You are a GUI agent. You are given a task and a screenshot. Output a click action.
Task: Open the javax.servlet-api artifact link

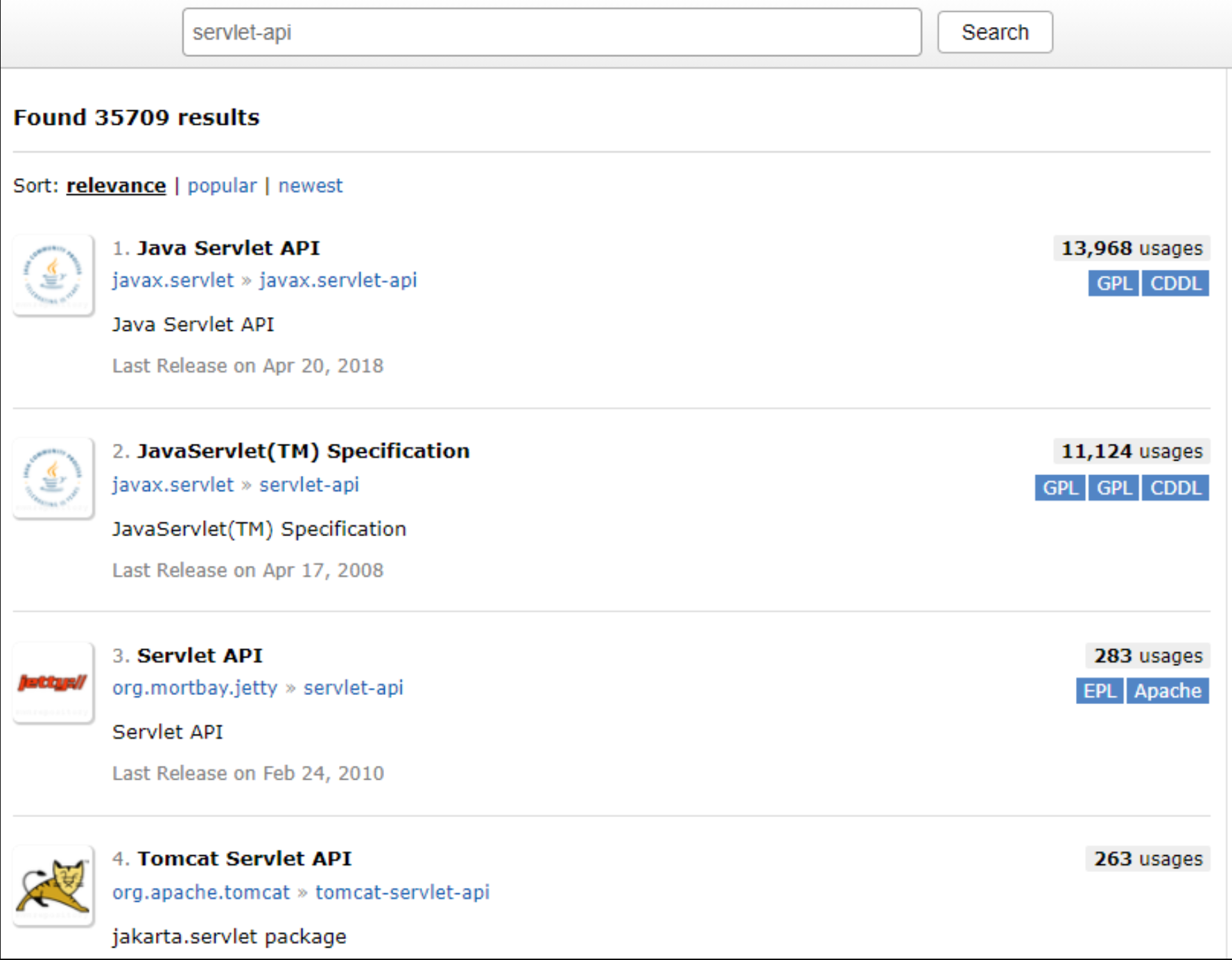coord(338,280)
